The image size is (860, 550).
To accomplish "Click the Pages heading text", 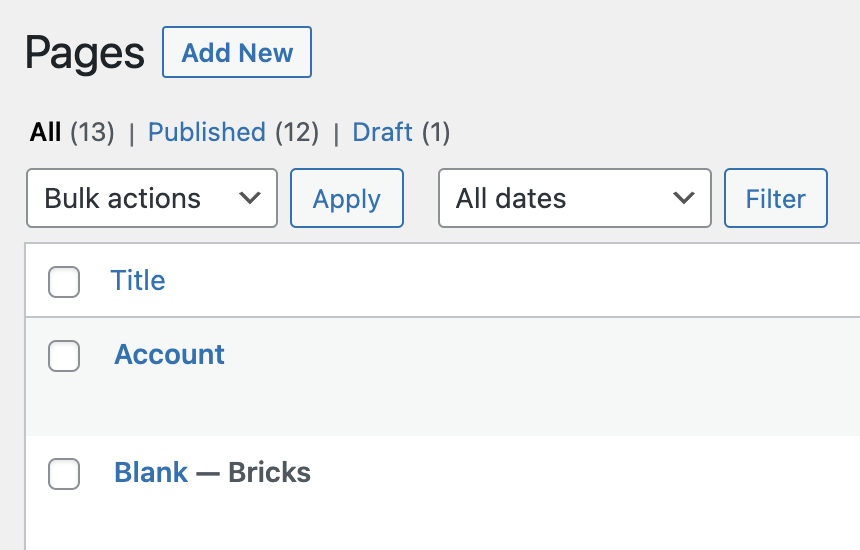I will 85,52.
